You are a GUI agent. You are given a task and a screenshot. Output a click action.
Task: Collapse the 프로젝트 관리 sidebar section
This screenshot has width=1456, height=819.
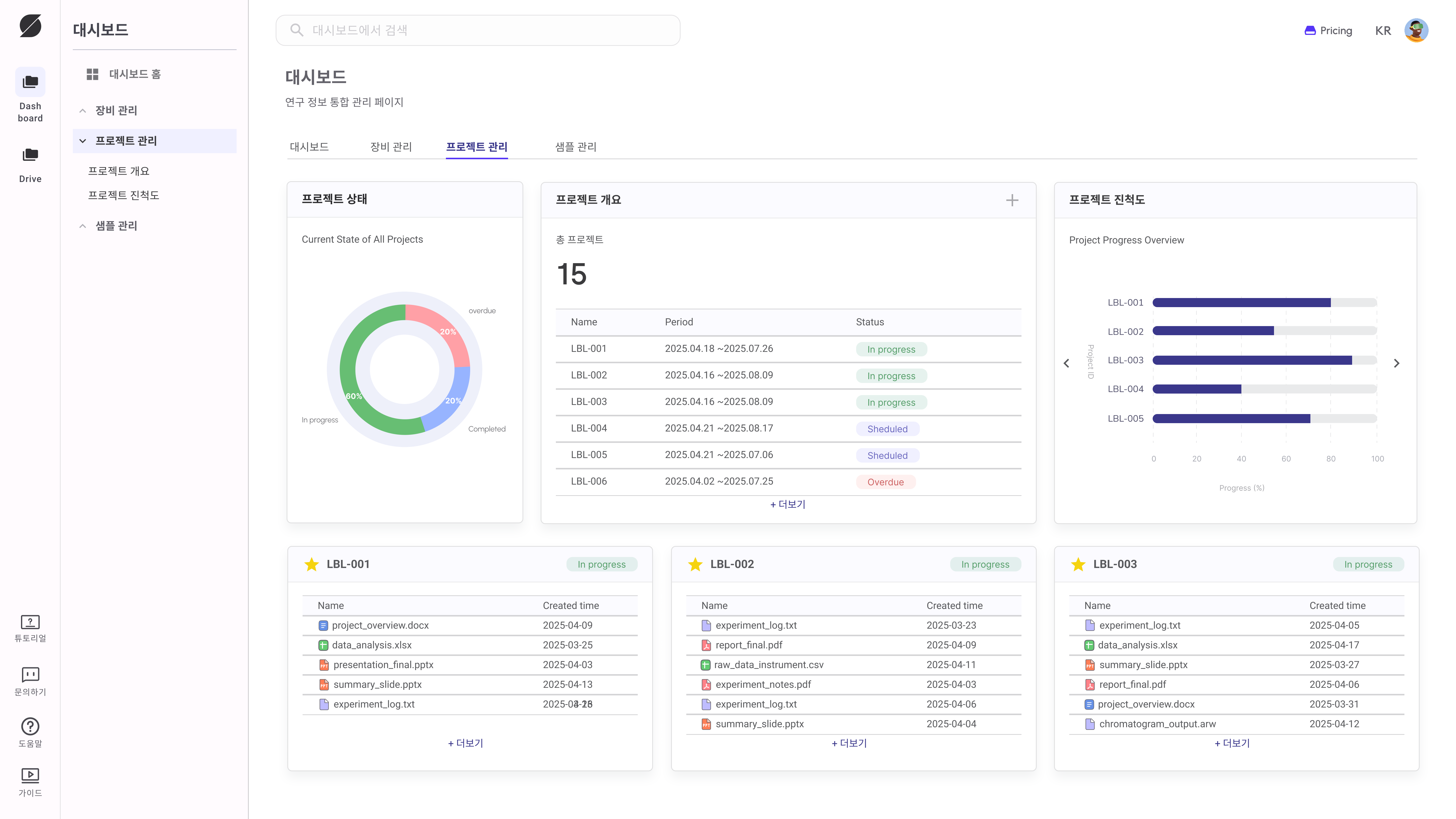(x=82, y=140)
